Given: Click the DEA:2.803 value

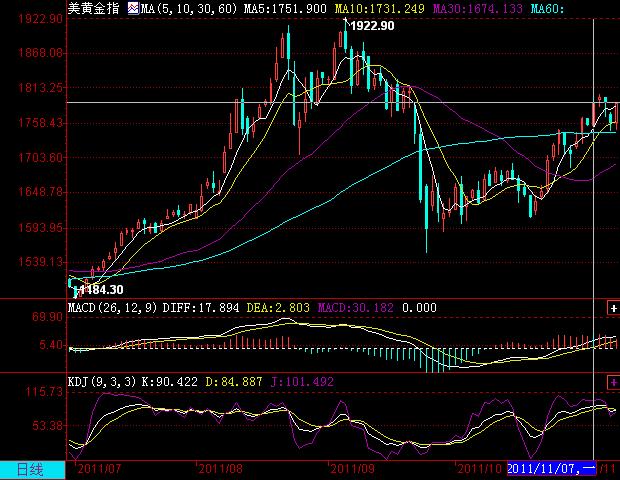Looking at the screenshot, I should pos(278,308).
